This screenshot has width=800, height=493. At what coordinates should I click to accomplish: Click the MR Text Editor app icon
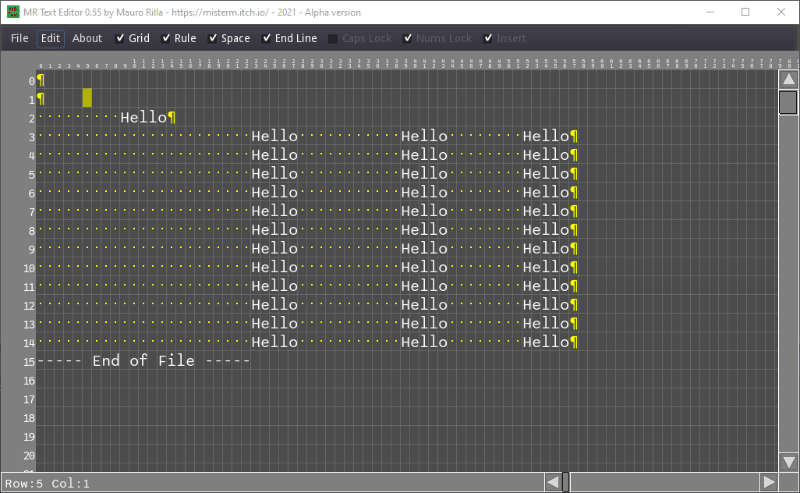(13, 12)
